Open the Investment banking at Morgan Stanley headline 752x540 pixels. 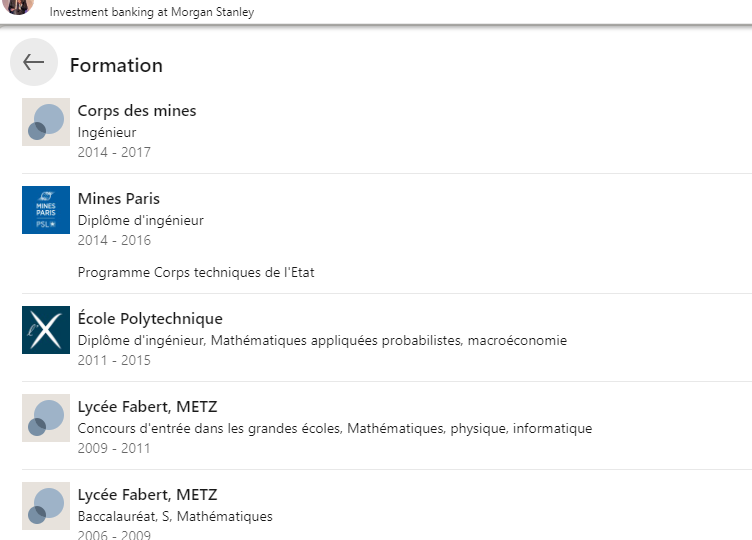click(152, 12)
